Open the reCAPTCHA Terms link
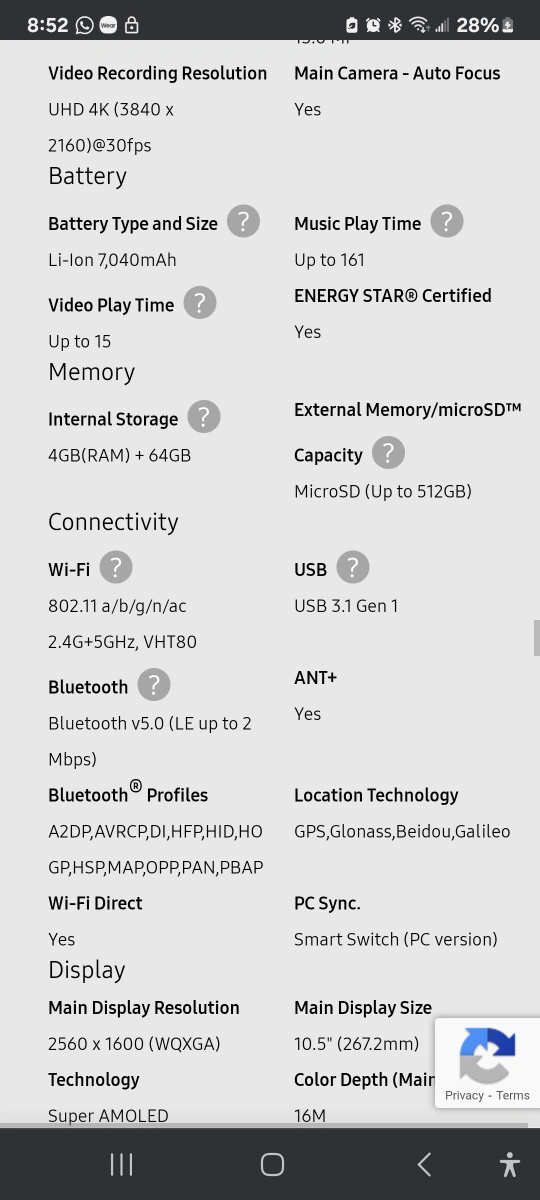The height and width of the screenshot is (1200, 540). click(x=513, y=1095)
